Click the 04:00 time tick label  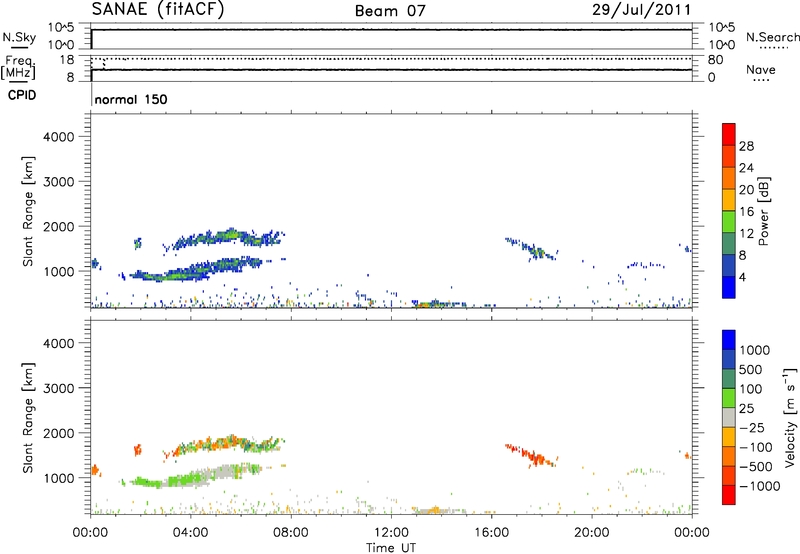click(190, 533)
